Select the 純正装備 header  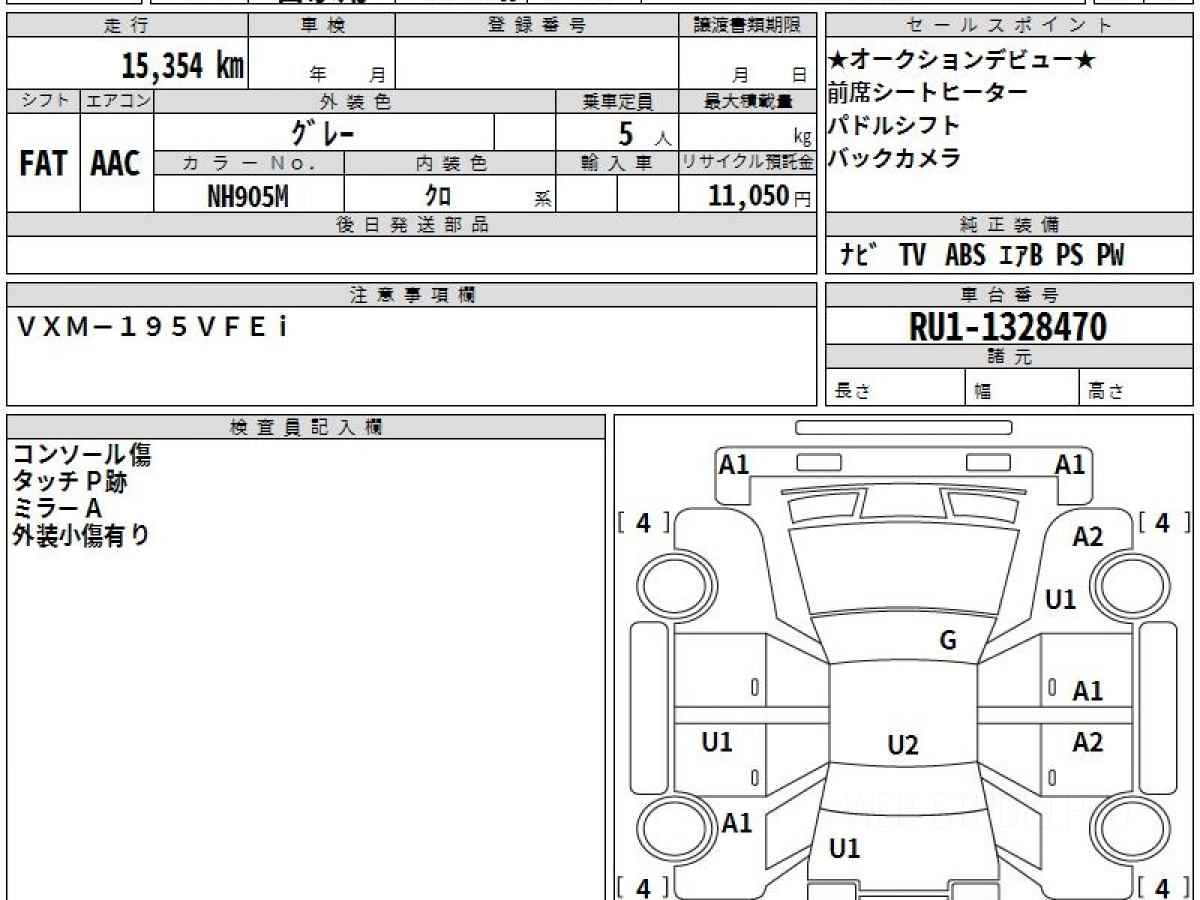tap(1010, 225)
